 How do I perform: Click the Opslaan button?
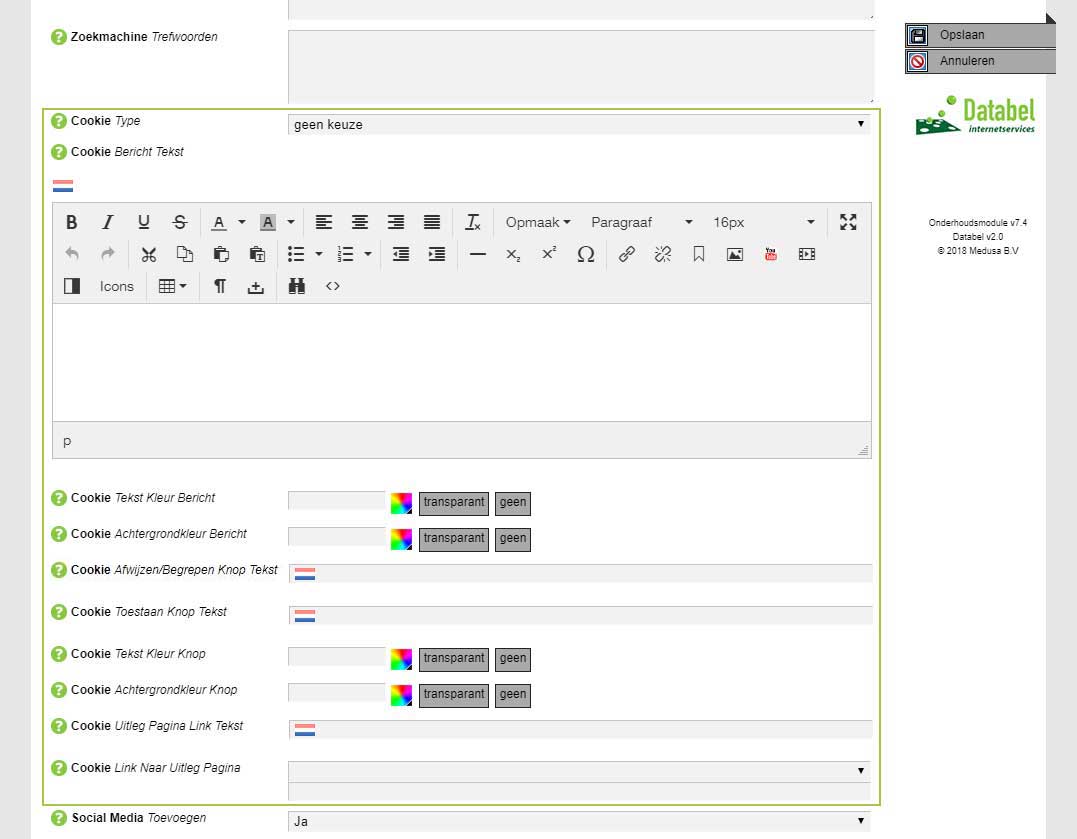click(979, 35)
